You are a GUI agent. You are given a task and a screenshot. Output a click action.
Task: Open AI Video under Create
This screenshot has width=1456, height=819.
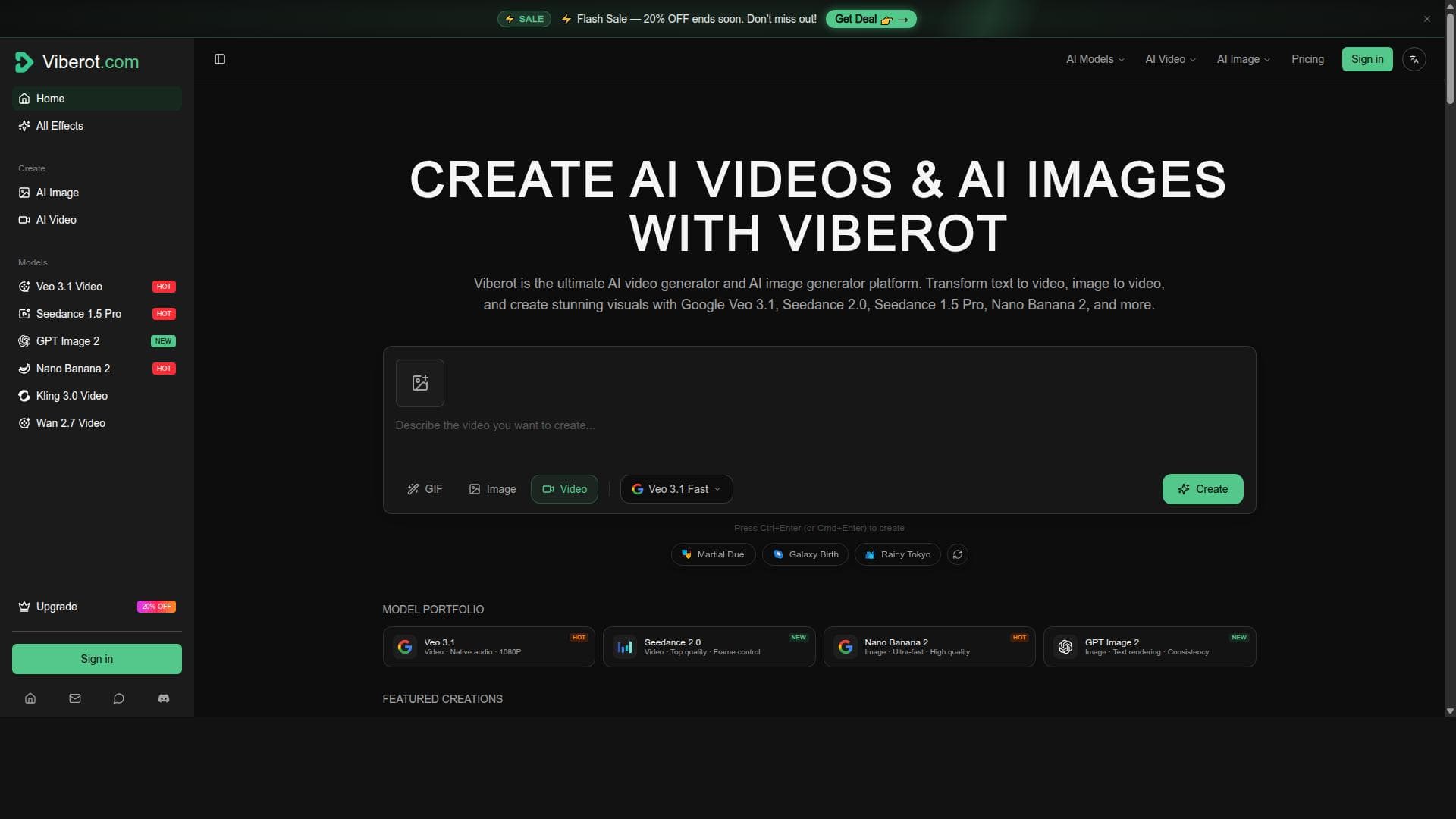97,220
